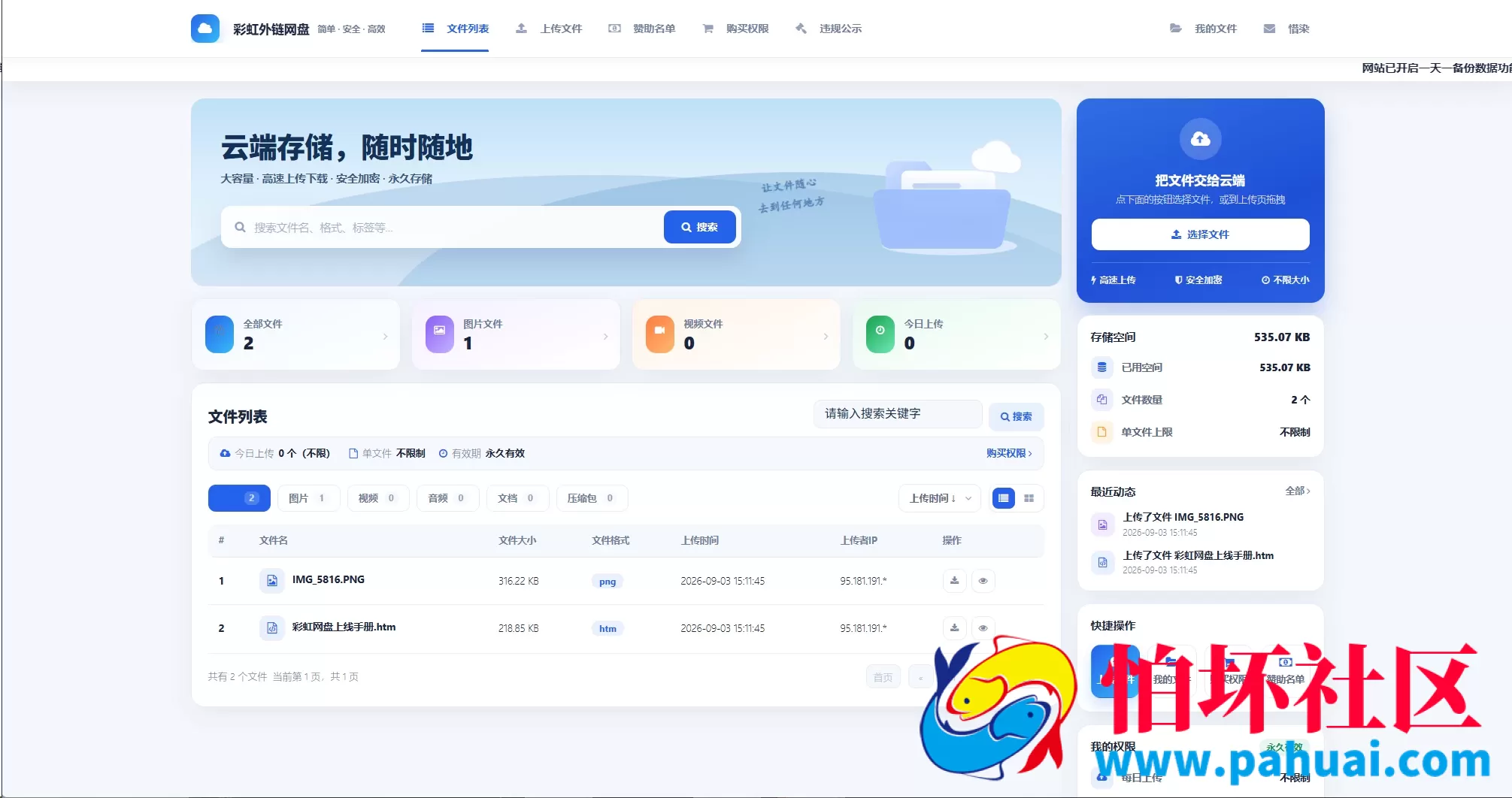This screenshot has height=798, width=1512.
Task: Click the orange video file icon
Action: pyautogui.click(x=660, y=334)
